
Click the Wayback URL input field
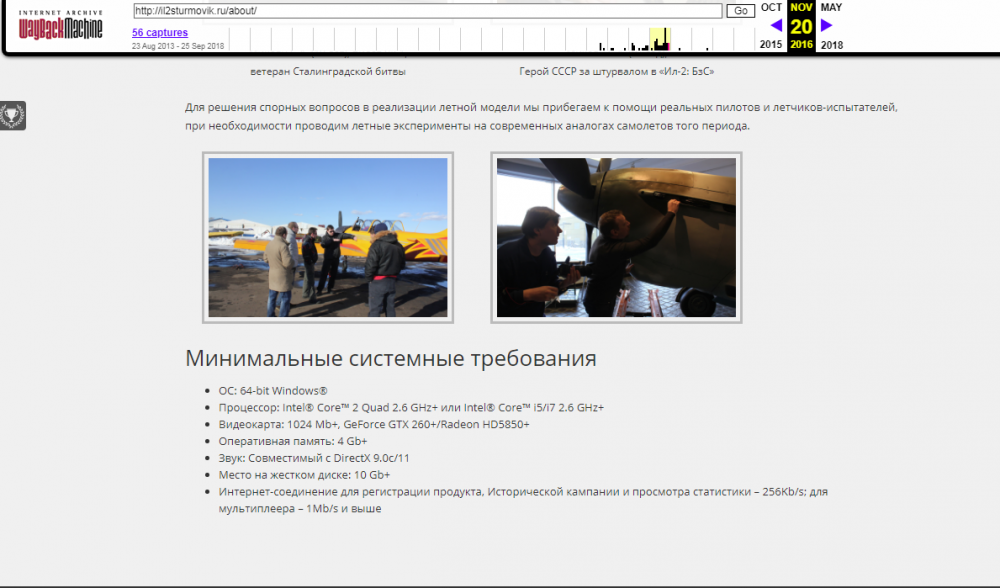coord(428,11)
